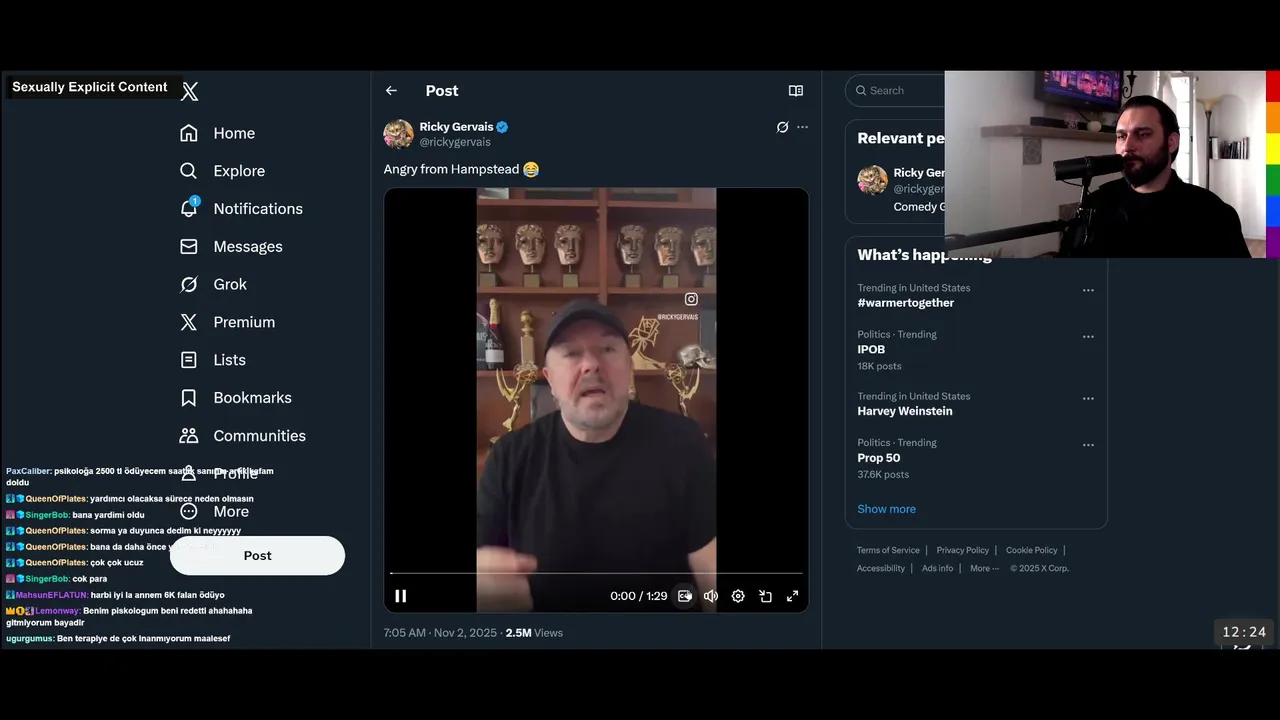The image size is (1280, 720).
Task: Click the X logo icon
Action: tap(189, 92)
